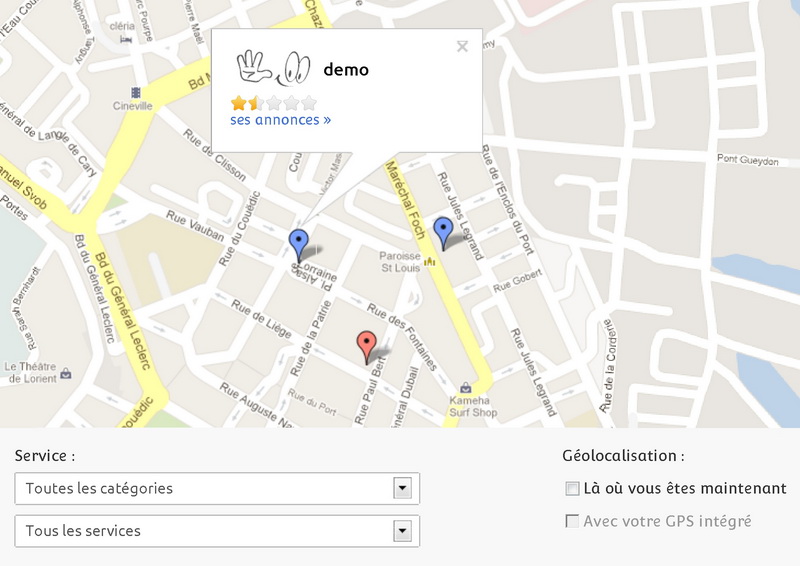Click the star rating in demo popup
The width and height of the screenshot is (800, 566).
click(274, 103)
